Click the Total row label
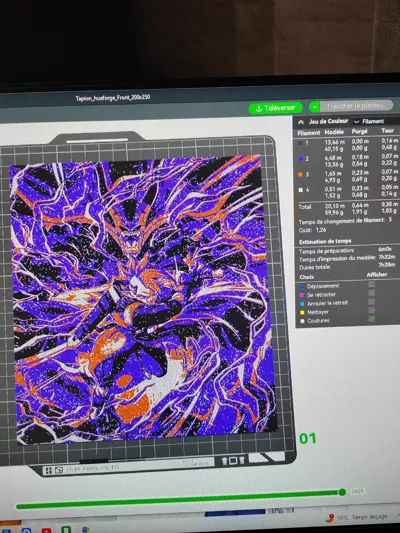 (x=305, y=207)
